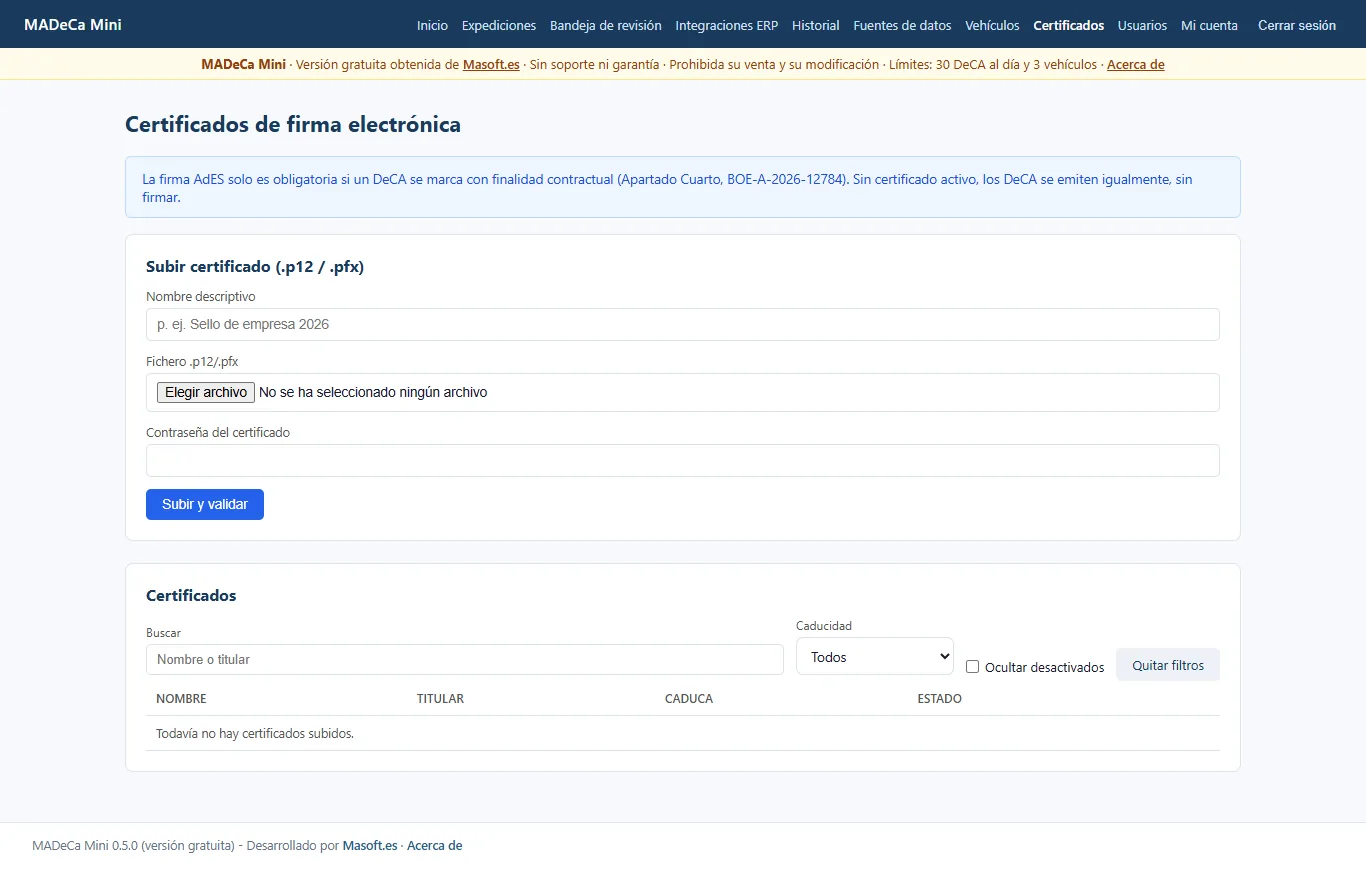
Task: Open Acerca de link in the yellow banner
Action: [1135, 64]
